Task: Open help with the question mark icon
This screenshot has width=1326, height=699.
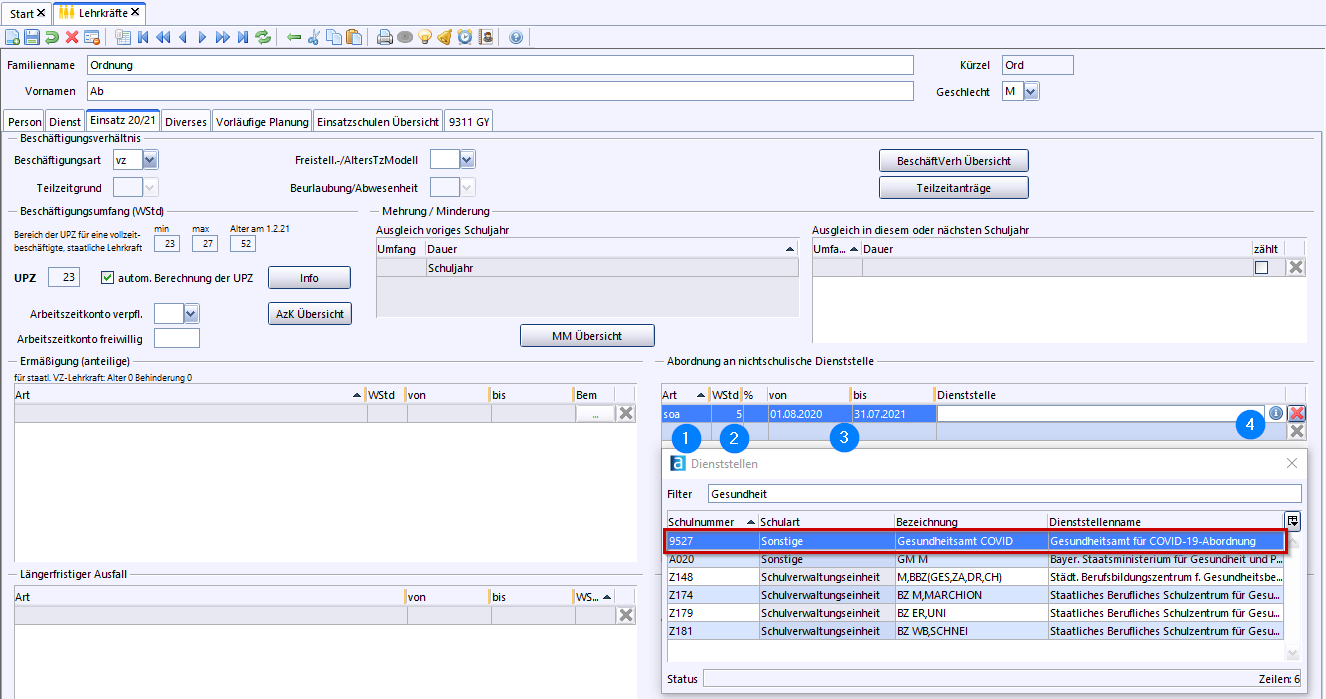Action: [516, 38]
